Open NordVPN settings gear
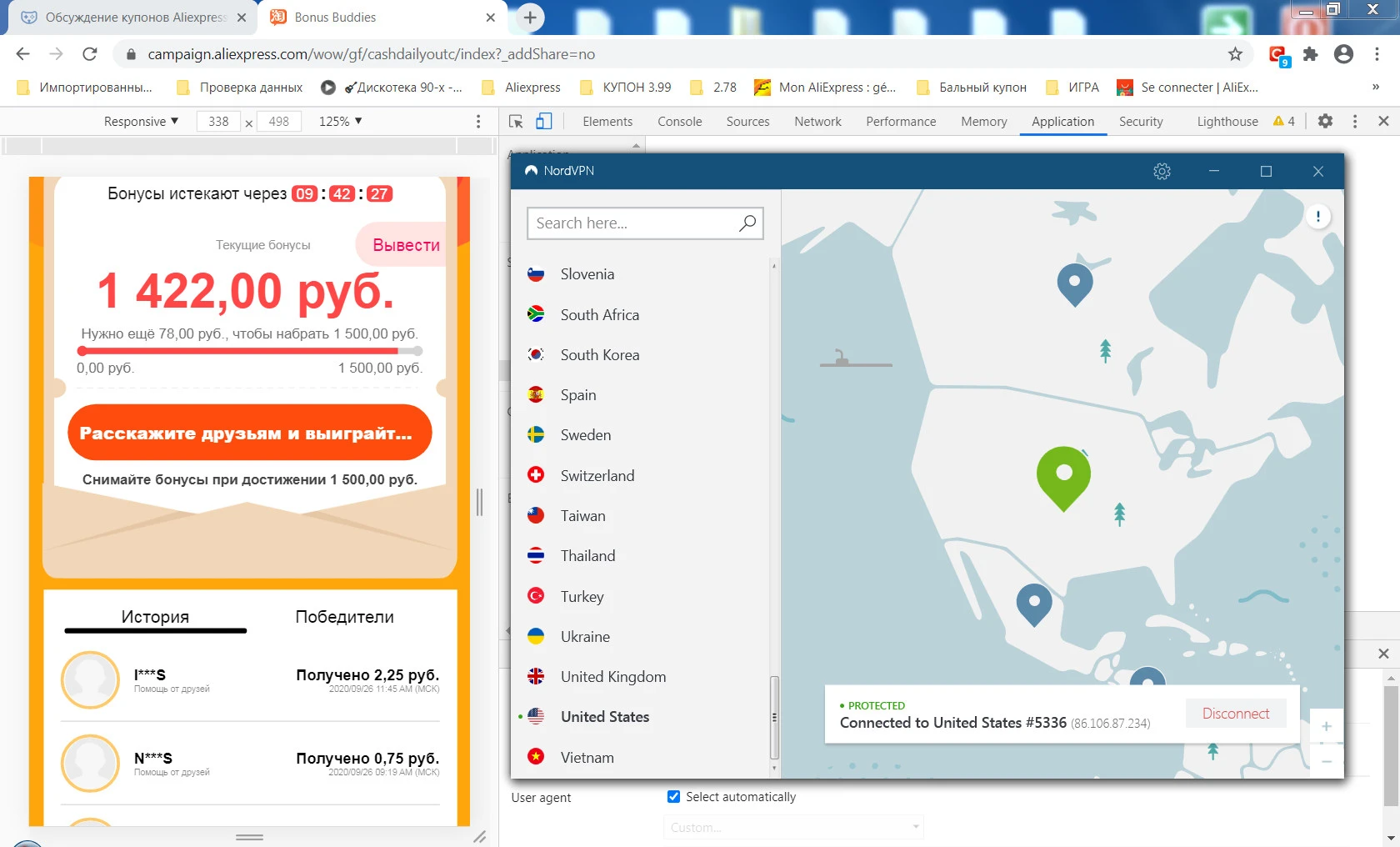Screen dimensions: 1400x847 coord(1162,171)
